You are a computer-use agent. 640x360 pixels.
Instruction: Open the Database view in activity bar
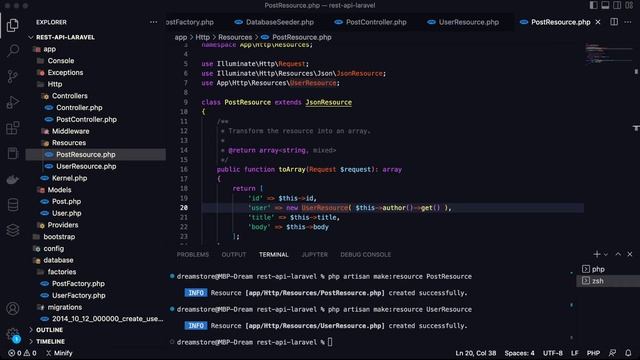[x=13, y=205]
